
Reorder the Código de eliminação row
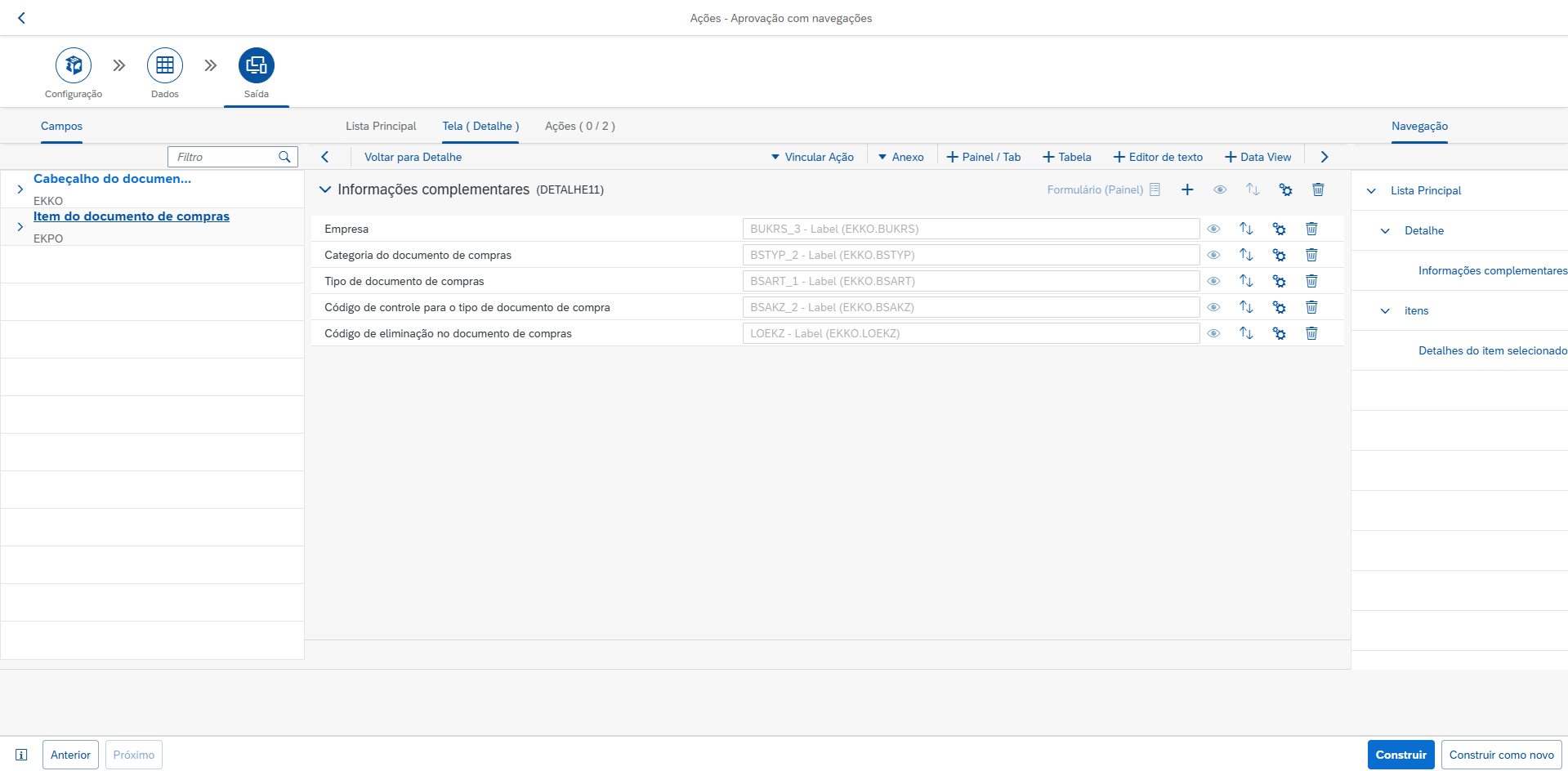pos(1246,333)
